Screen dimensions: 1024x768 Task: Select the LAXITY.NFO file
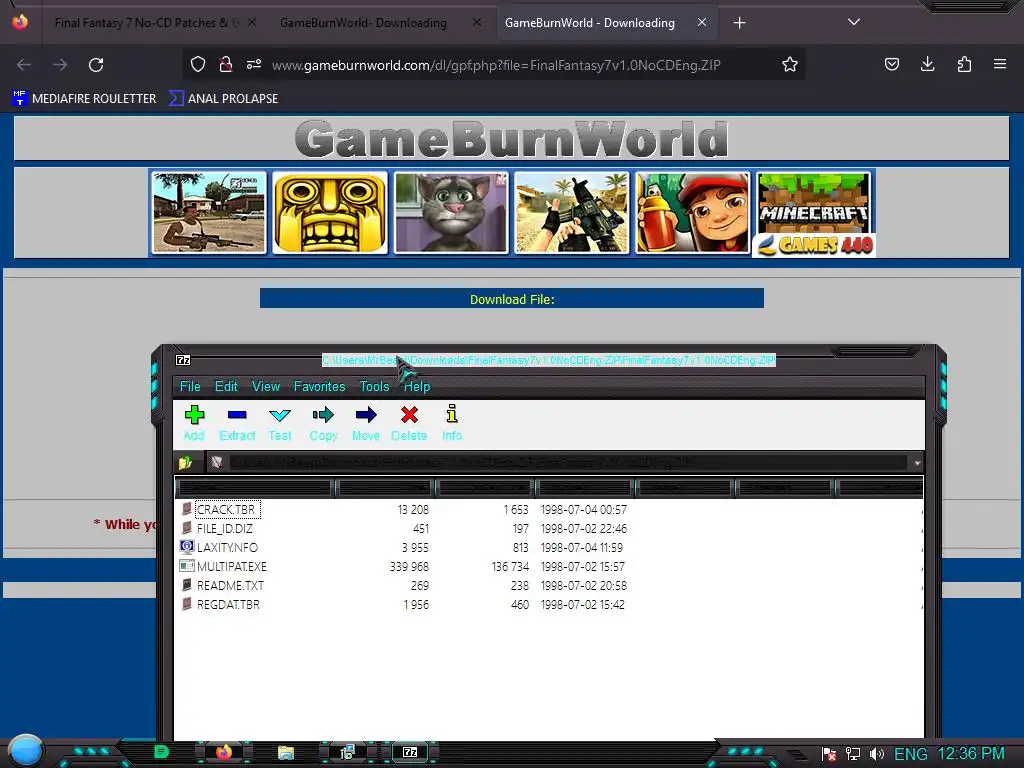227,547
